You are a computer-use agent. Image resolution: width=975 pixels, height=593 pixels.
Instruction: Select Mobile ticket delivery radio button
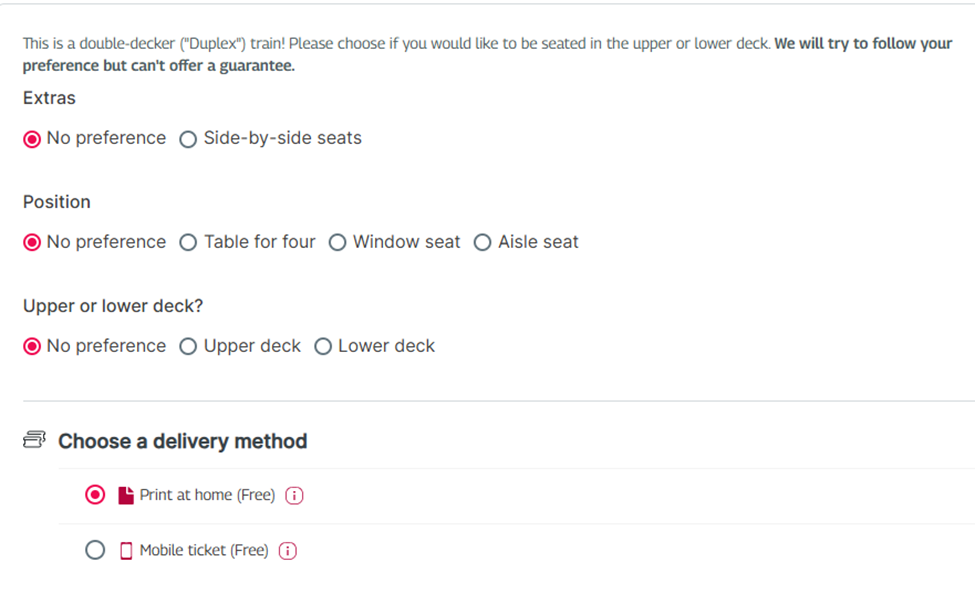pyautogui.click(x=95, y=550)
